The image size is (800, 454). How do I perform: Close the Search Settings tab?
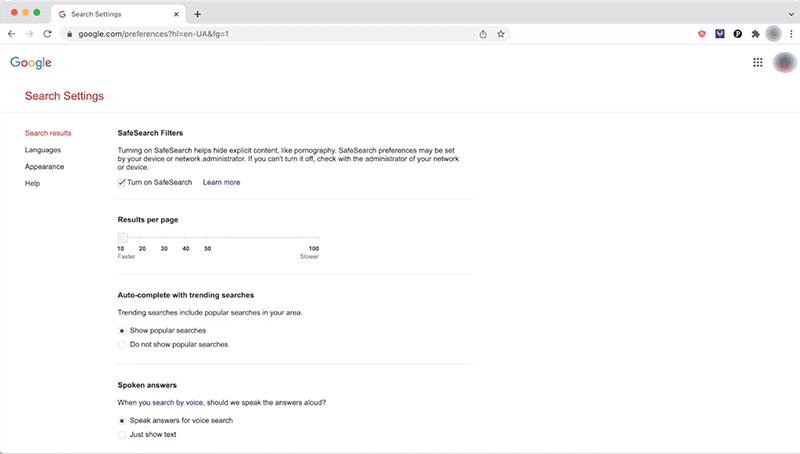pos(177,14)
